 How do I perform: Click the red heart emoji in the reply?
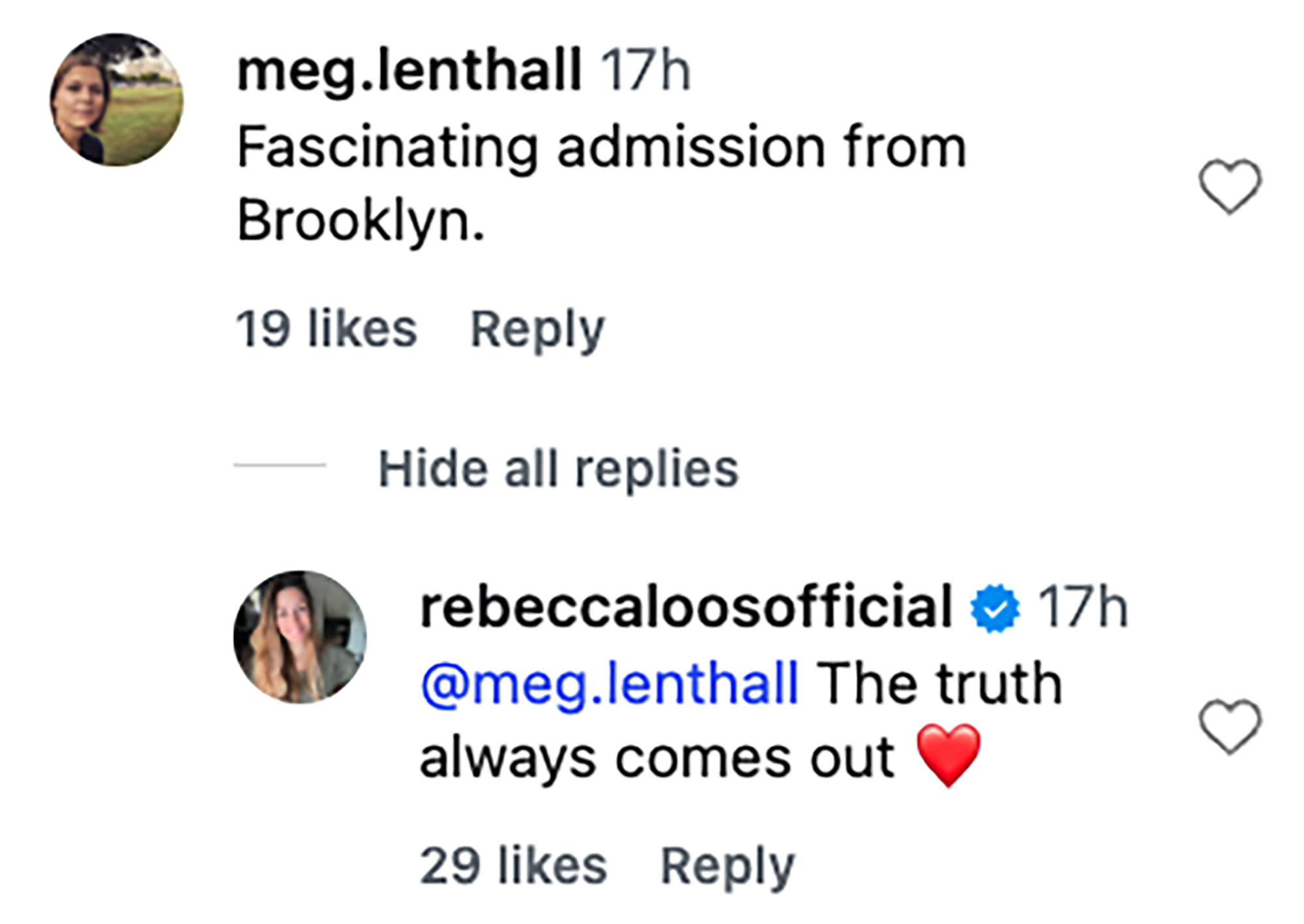(x=949, y=755)
